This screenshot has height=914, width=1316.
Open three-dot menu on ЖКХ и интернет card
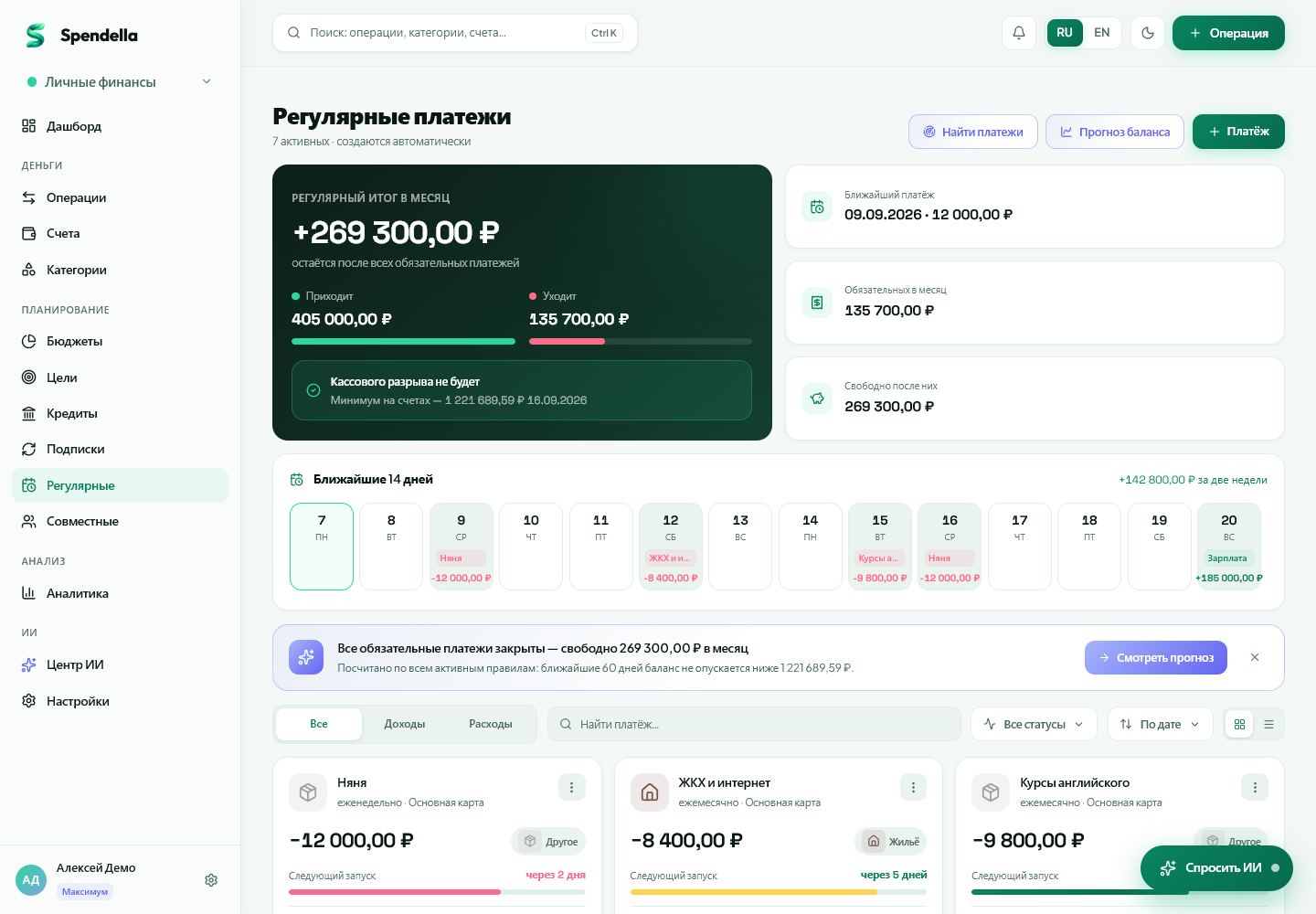(x=913, y=787)
